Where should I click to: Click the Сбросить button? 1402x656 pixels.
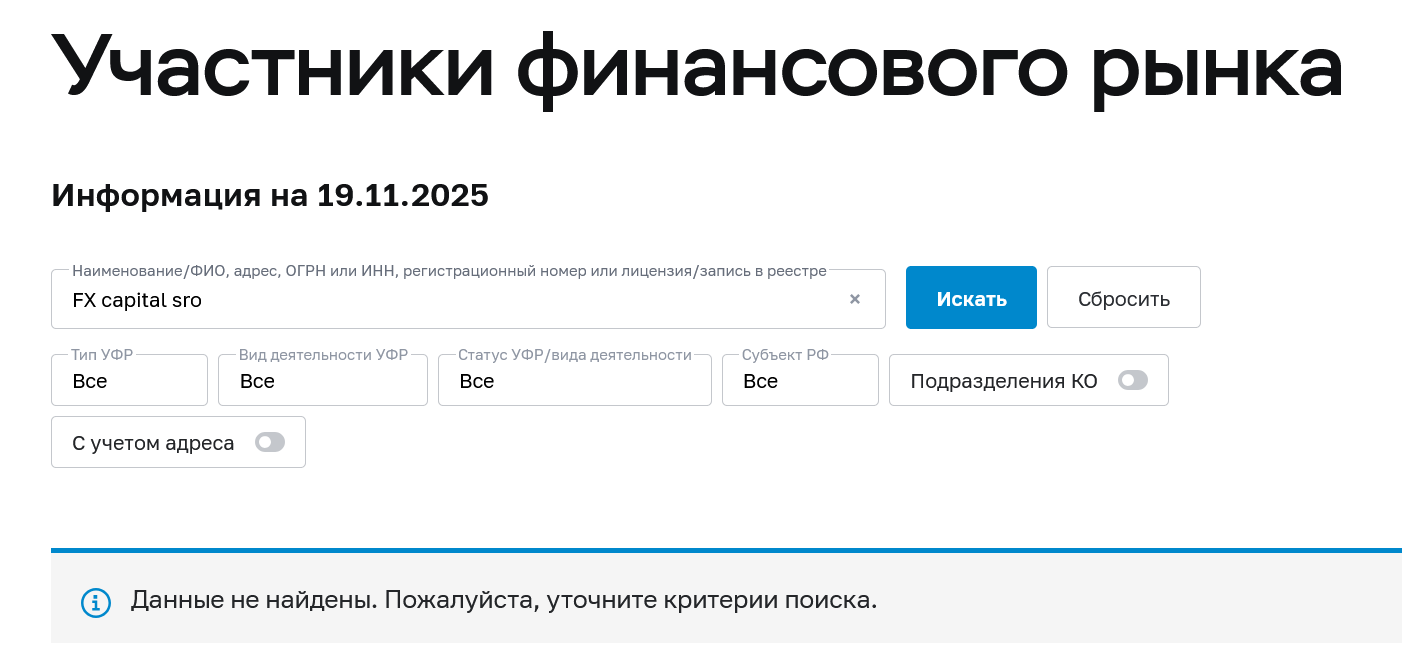(x=1123, y=298)
